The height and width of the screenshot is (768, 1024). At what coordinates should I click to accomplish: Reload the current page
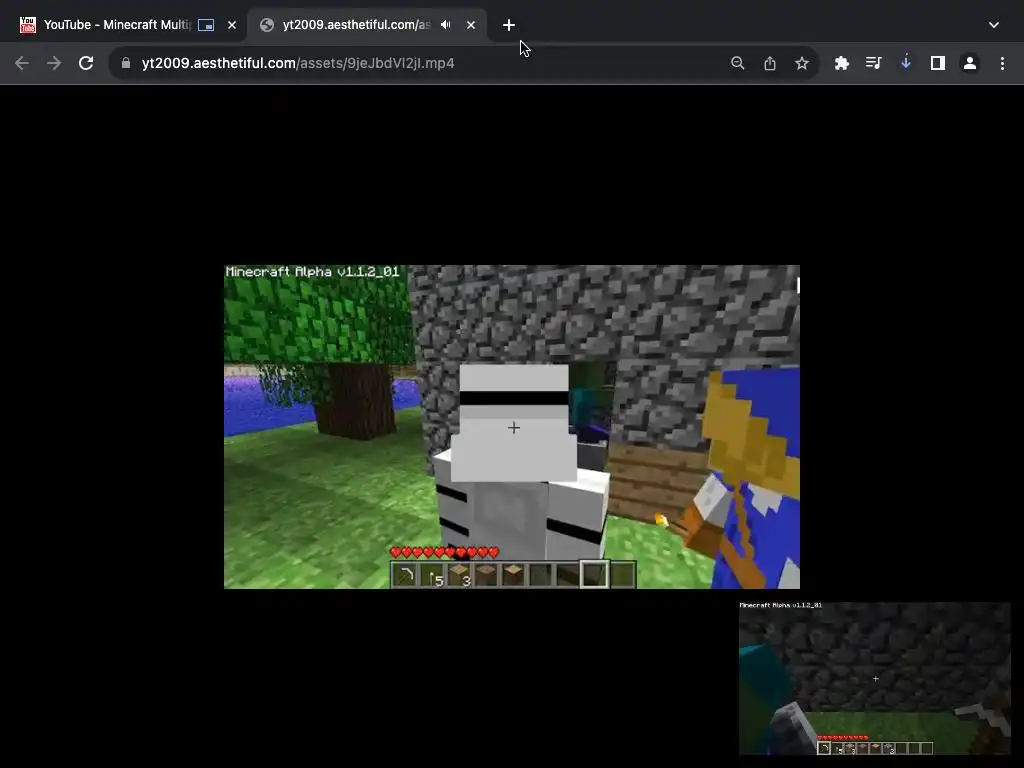[86, 63]
